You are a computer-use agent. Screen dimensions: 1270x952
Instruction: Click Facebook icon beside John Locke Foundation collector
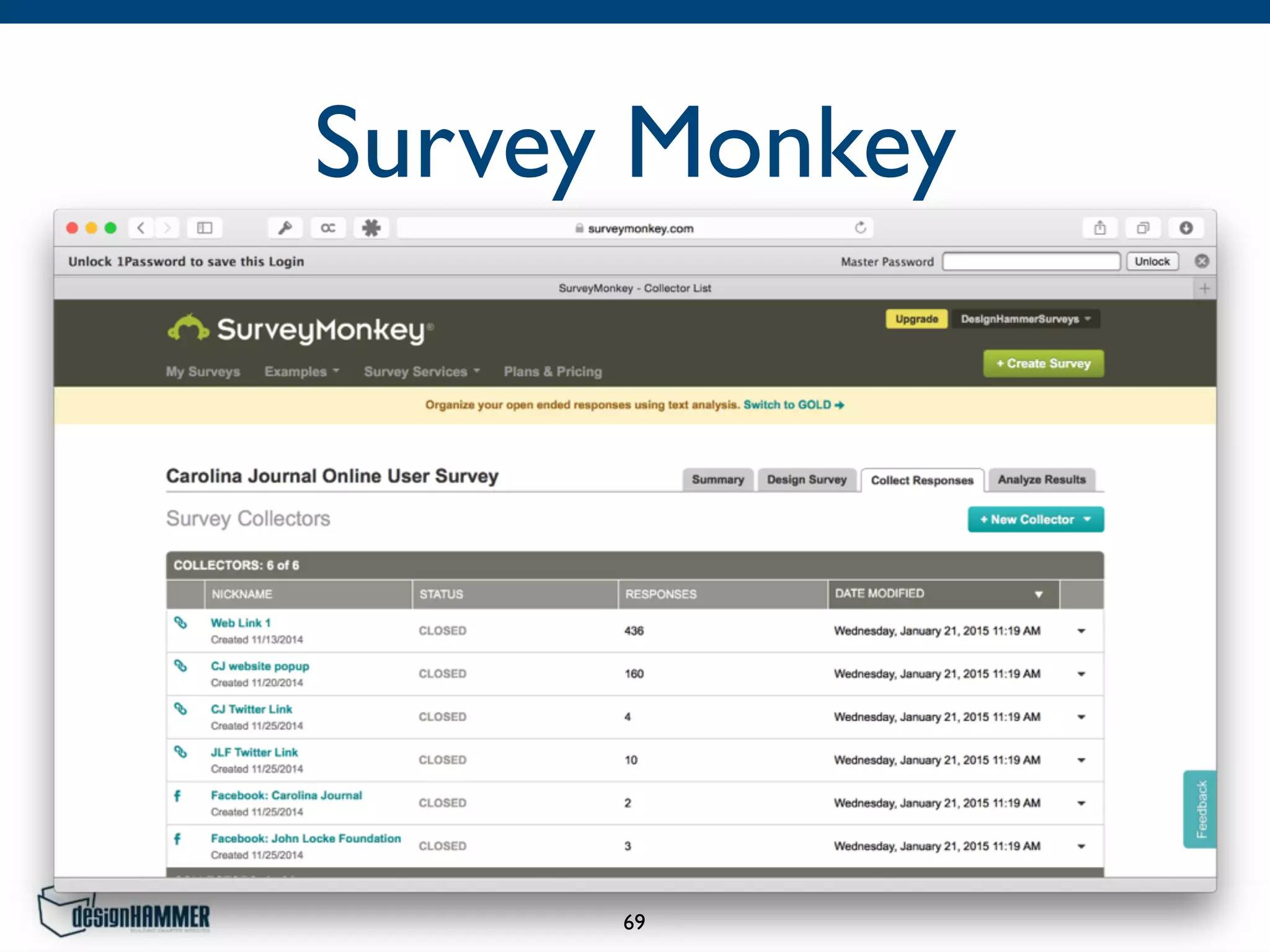click(178, 839)
